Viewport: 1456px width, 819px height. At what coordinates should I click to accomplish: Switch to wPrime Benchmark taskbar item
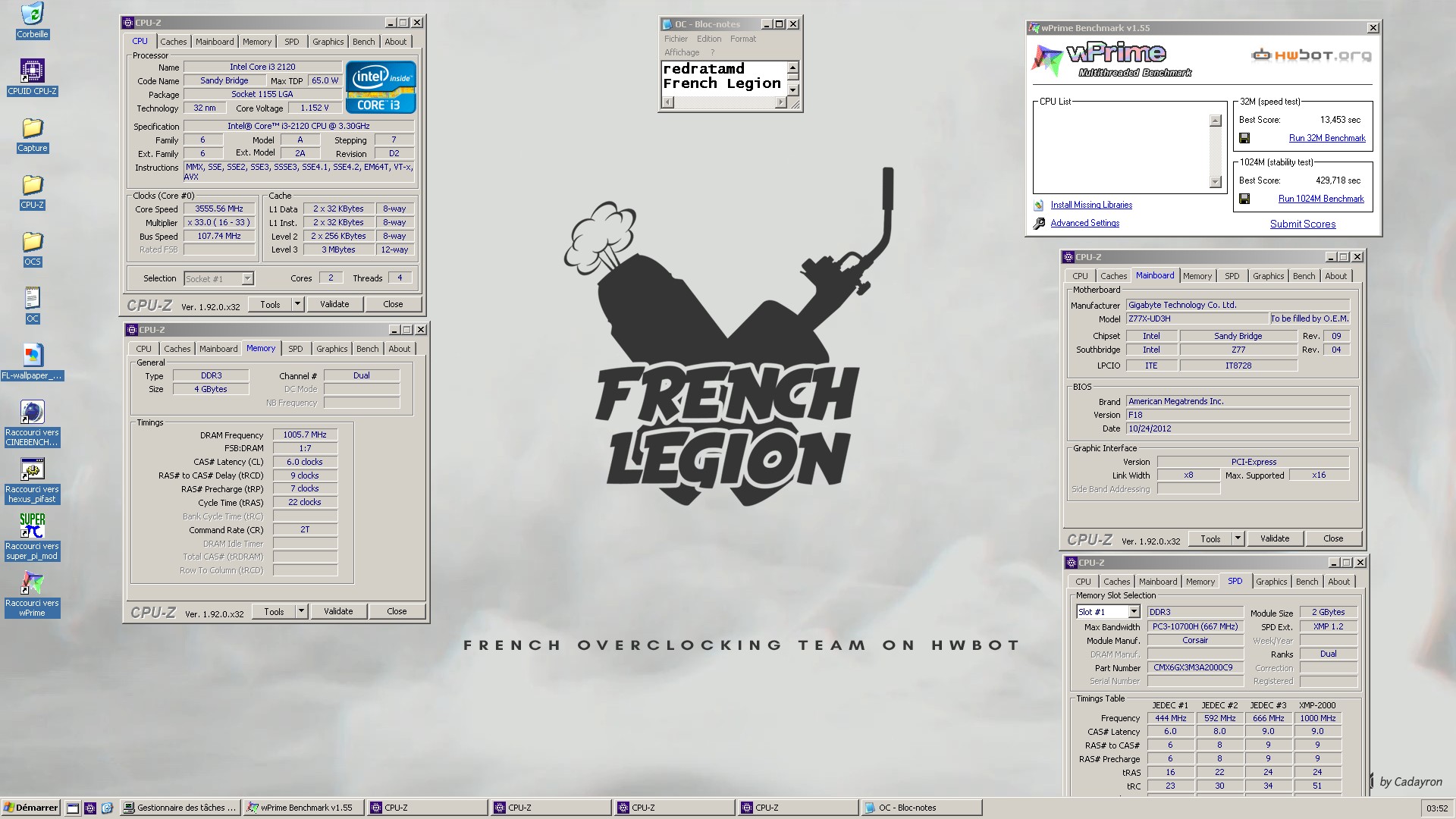(304, 808)
